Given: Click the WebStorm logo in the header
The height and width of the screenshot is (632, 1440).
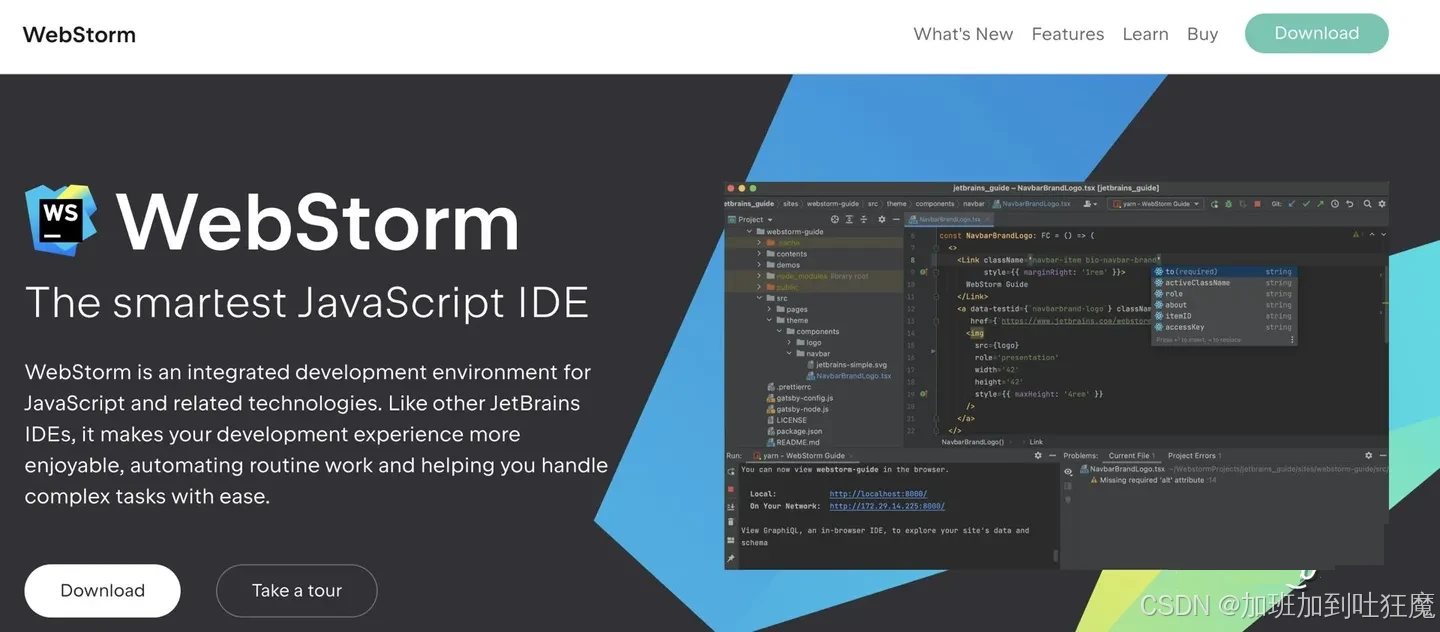Looking at the screenshot, I should (79, 34).
